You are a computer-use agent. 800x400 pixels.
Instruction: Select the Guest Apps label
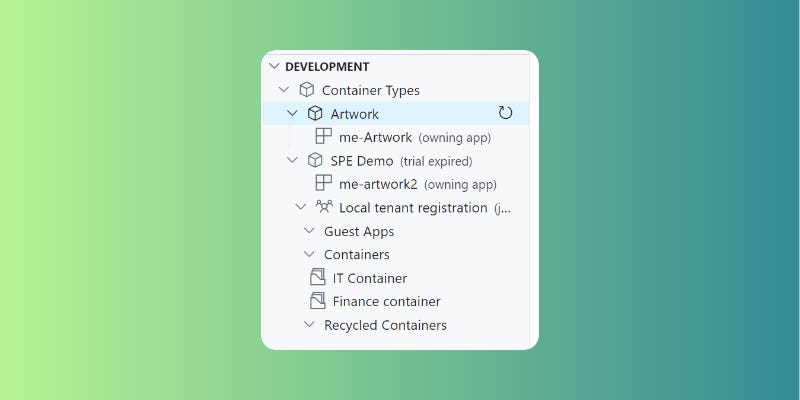(359, 232)
